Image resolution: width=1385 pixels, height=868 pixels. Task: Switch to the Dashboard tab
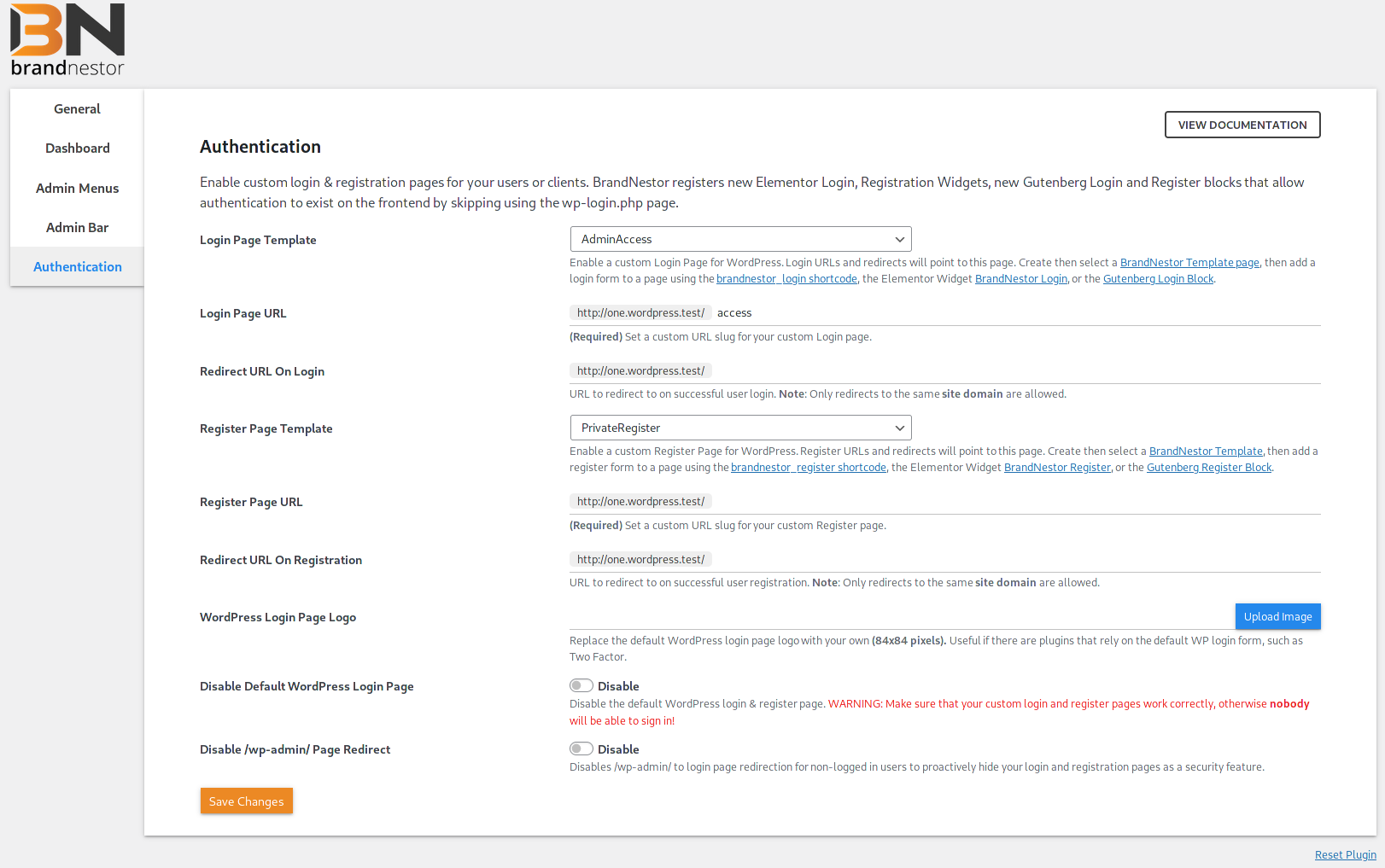point(77,148)
